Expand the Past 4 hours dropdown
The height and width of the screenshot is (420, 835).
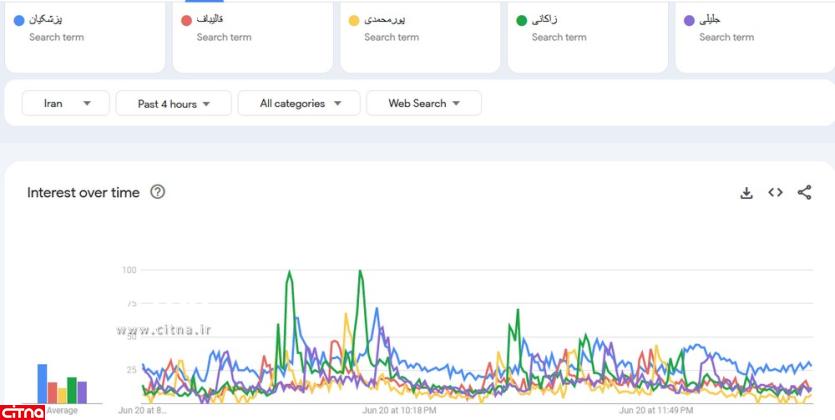(x=173, y=104)
